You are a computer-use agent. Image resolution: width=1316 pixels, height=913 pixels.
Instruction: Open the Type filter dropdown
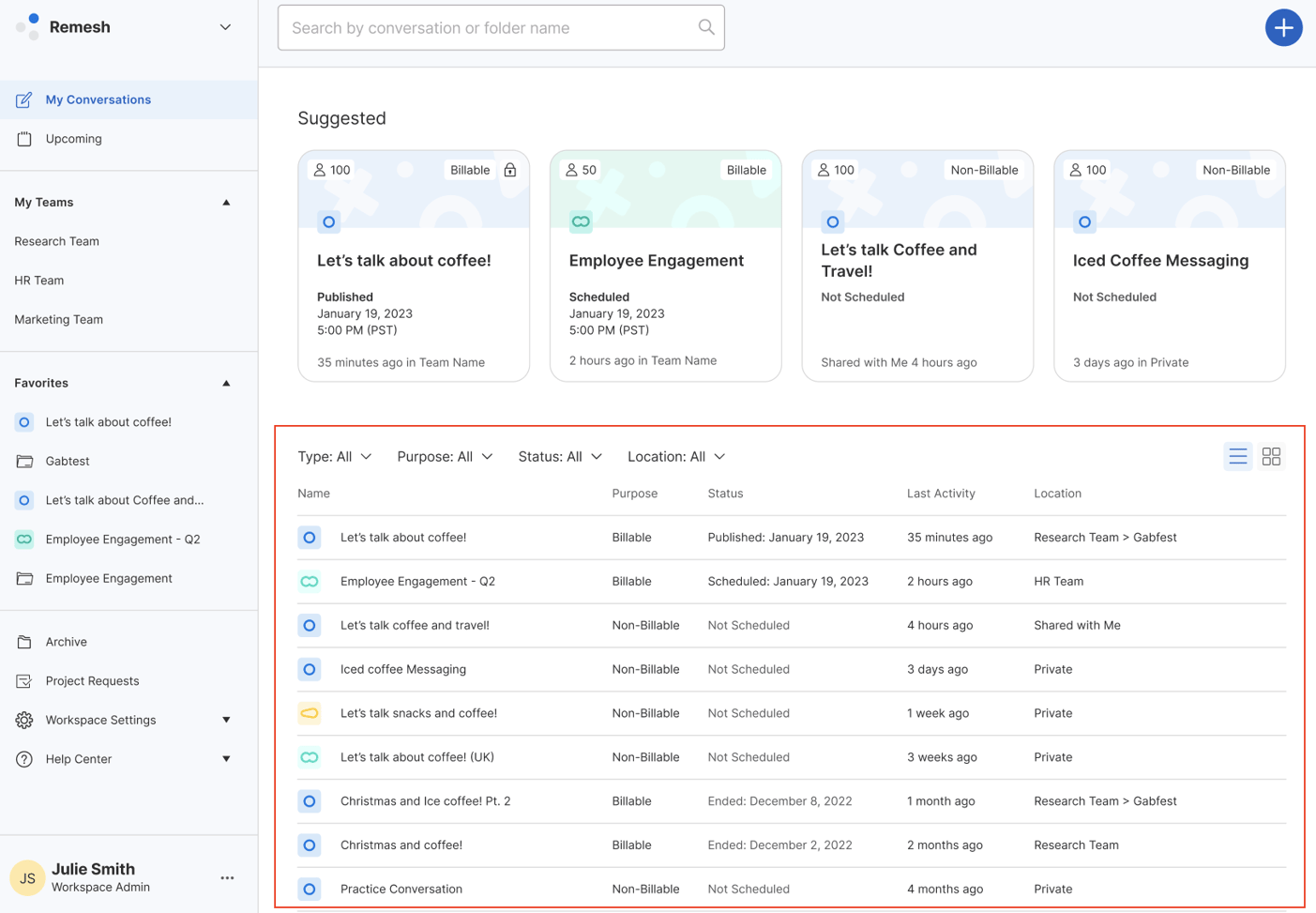click(334, 456)
